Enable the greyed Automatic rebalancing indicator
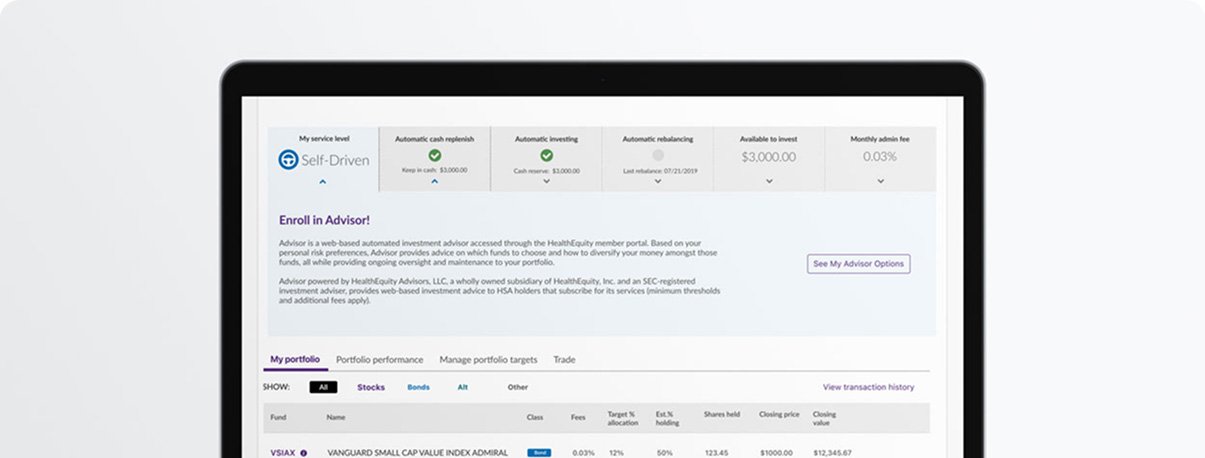Viewport: 1205px width, 458px height. pos(657,156)
